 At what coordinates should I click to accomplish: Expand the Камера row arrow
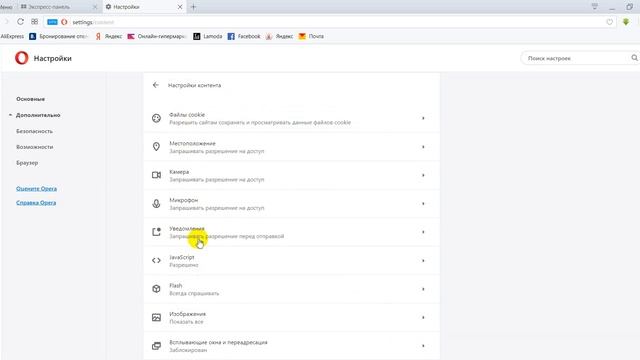tap(423, 175)
